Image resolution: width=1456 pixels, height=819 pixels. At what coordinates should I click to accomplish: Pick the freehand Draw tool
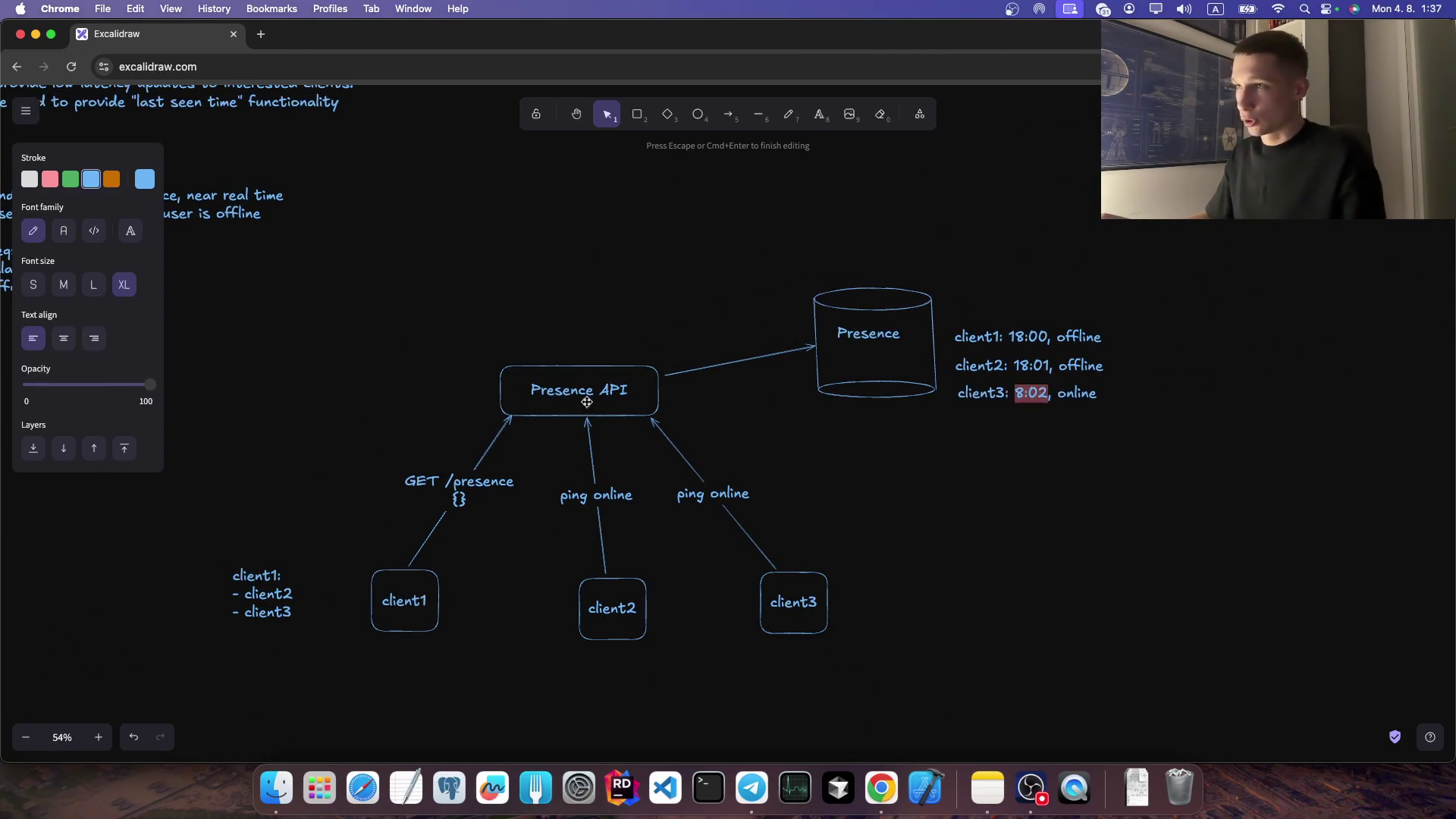pos(790,114)
